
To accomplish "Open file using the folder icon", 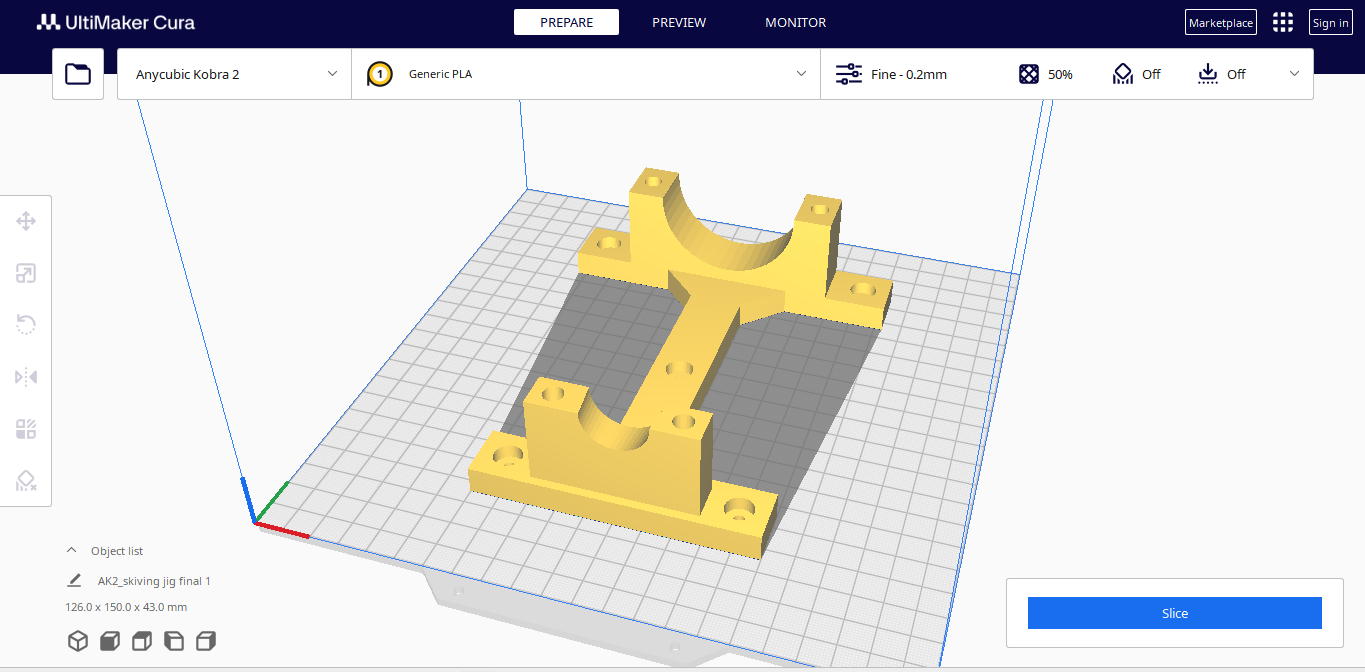I will click(78, 74).
